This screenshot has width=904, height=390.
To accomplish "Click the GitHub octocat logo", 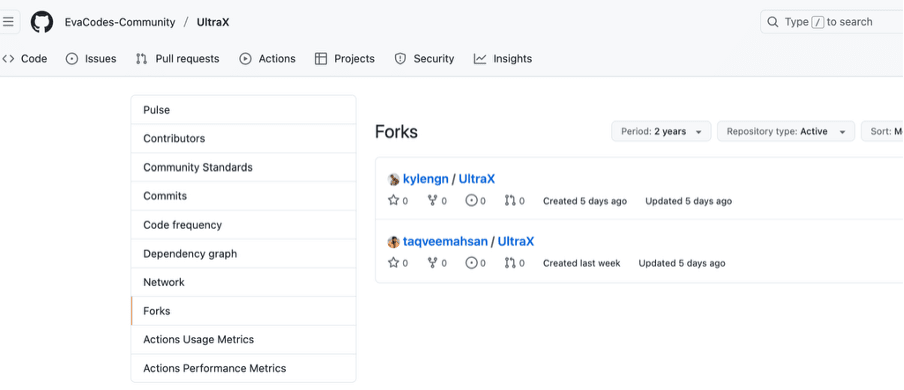I will [42, 22].
